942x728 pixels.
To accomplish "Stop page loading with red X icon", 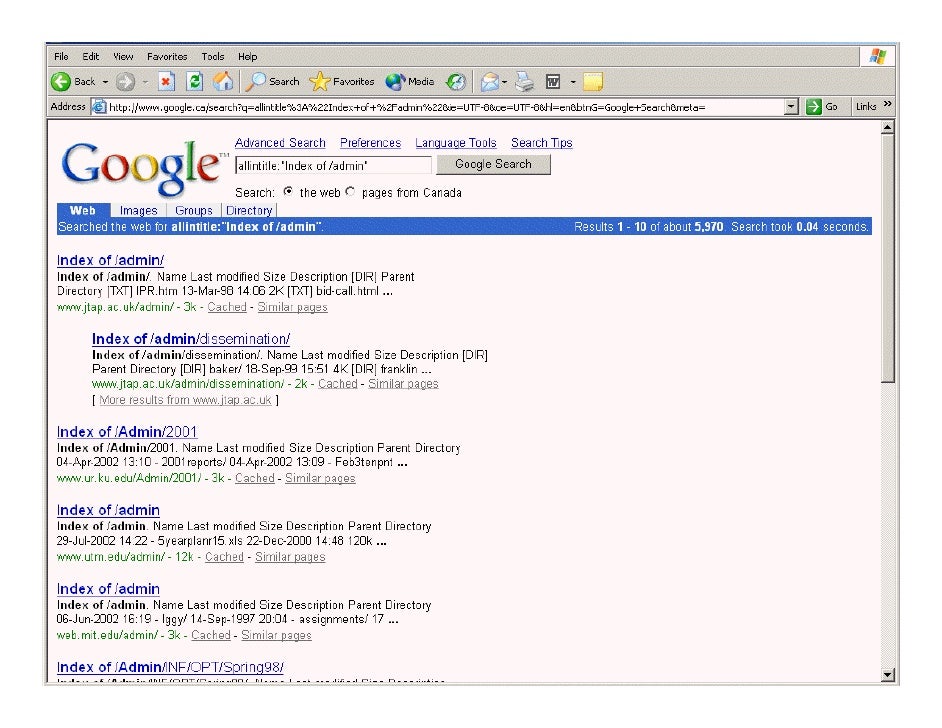I will coord(166,82).
